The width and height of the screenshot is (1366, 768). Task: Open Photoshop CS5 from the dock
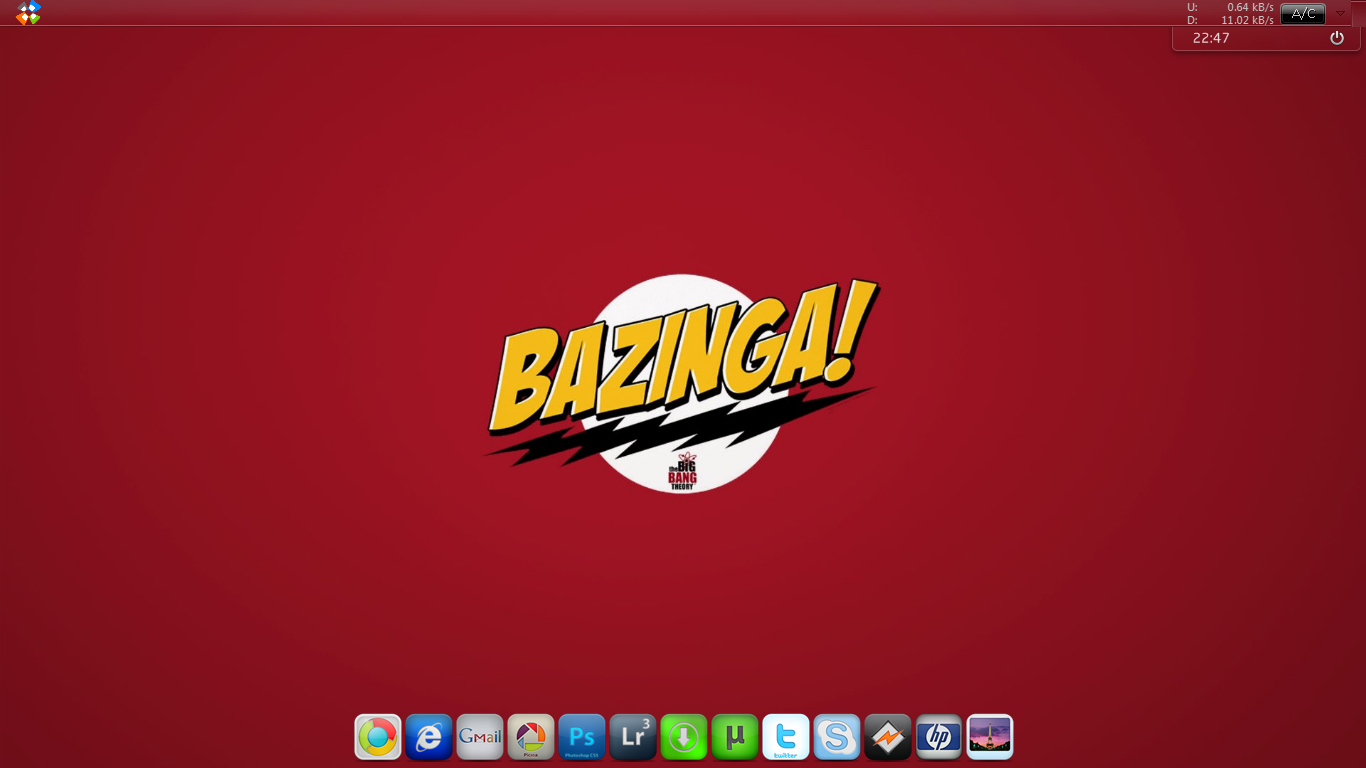point(582,737)
